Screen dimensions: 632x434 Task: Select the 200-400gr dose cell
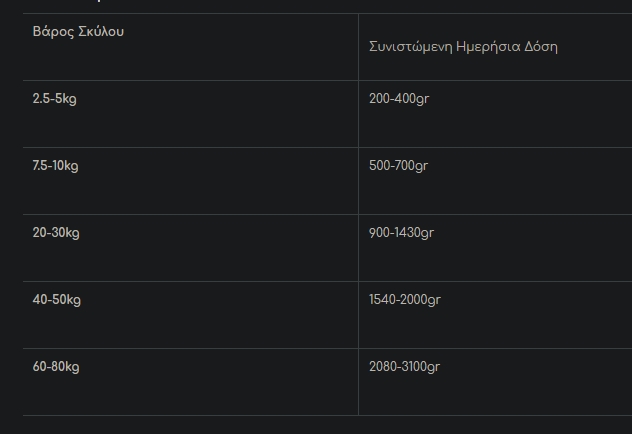click(398, 99)
